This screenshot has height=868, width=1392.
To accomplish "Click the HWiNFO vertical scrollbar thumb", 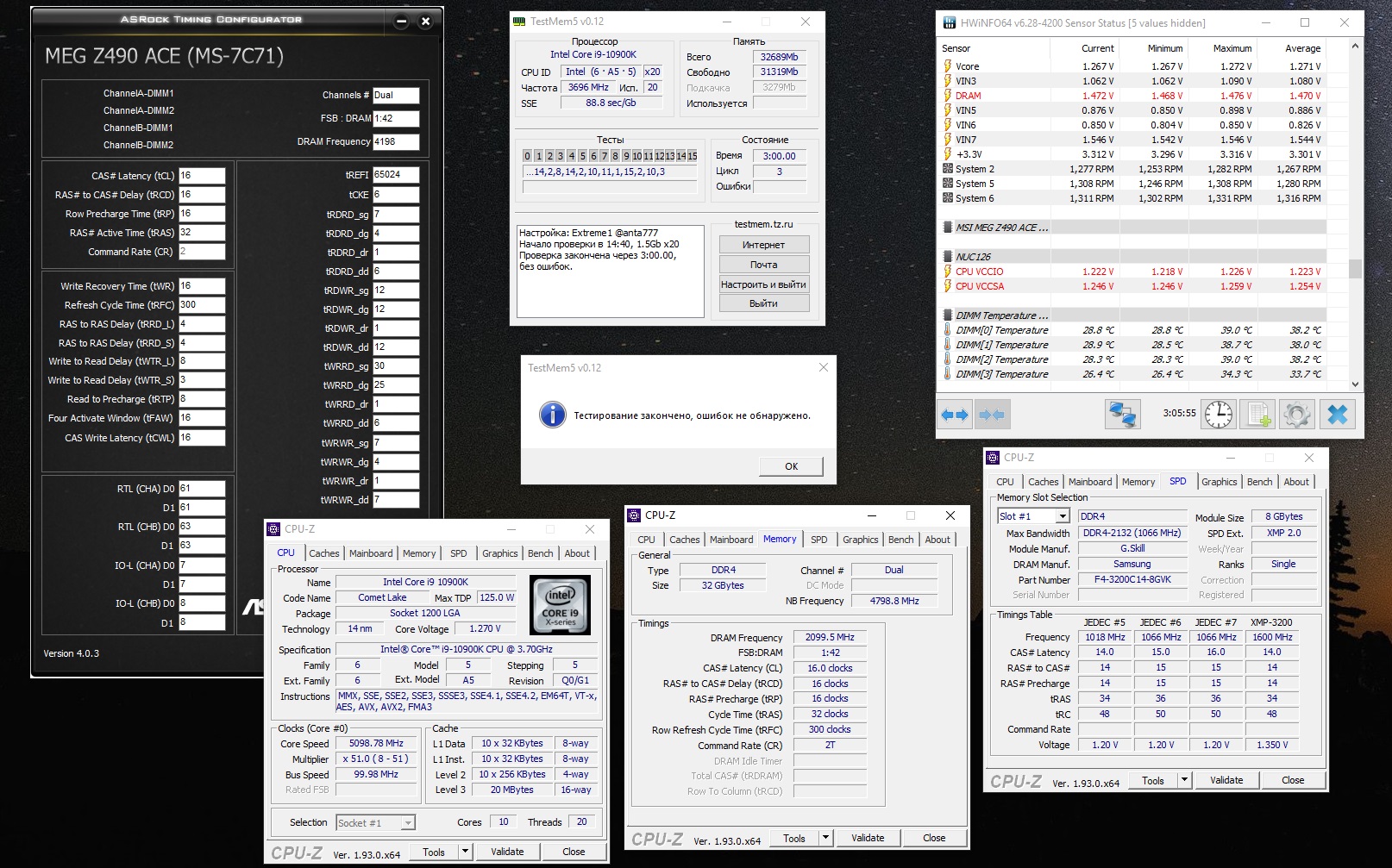I will tap(1354, 269).
